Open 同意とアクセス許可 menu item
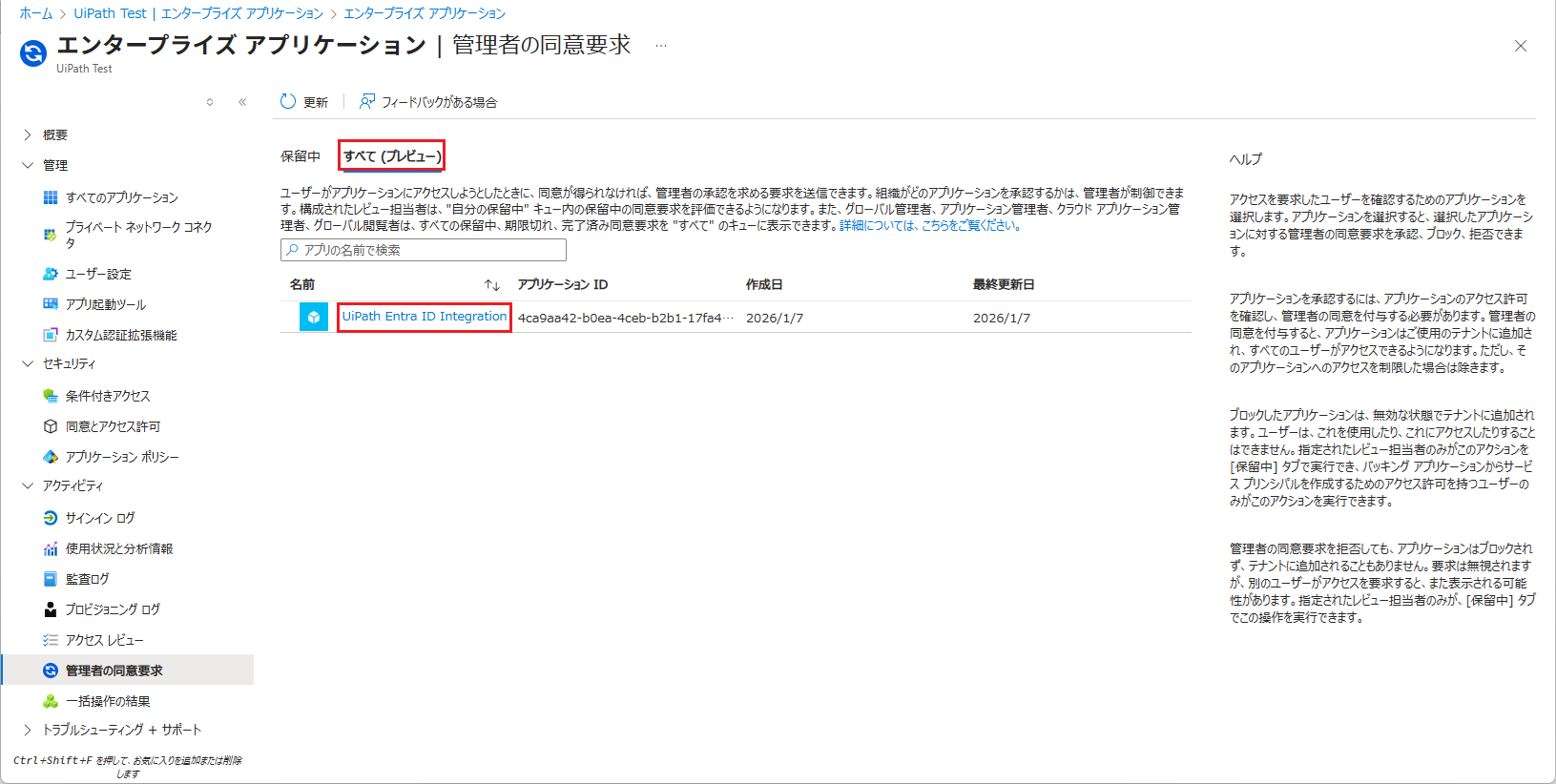 click(114, 426)
